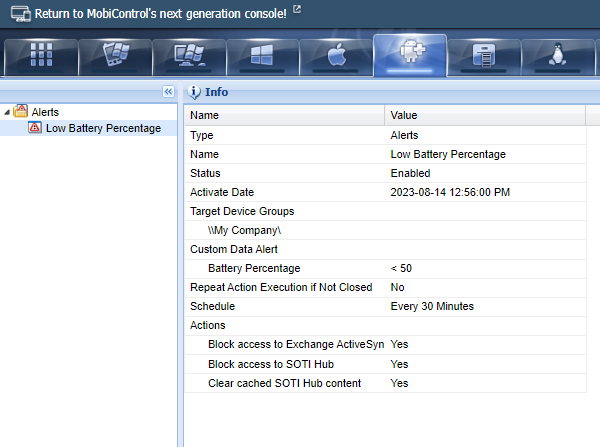Image resolution: width=600 pixels, height=447 pixels.
Task: Click the Value column header
Action: [x=485, y=115]
